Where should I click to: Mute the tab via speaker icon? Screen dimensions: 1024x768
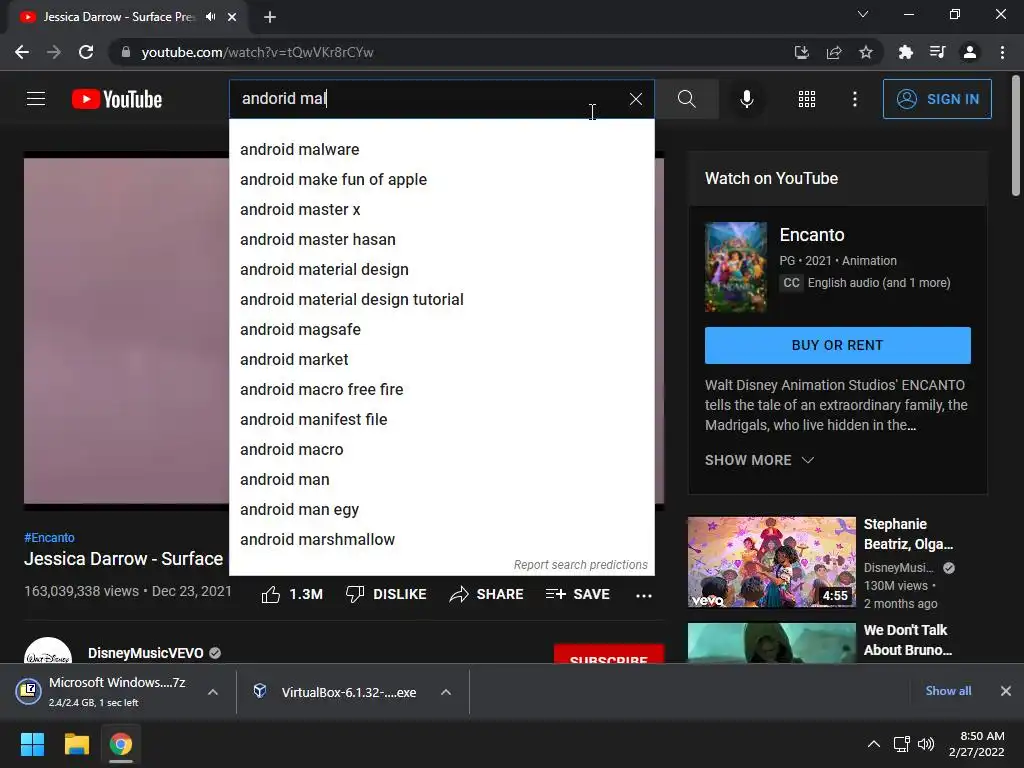click(x=210, y=16)
